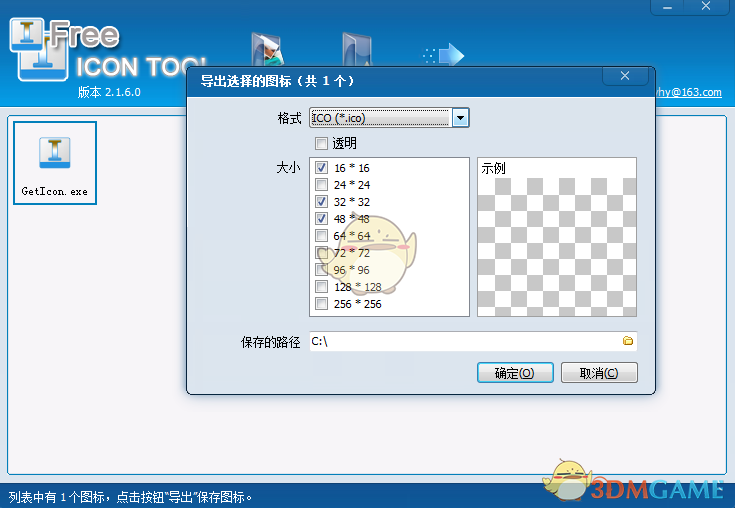Open the format dropdown arrow
This screenshot has height=508, width=735.
[x=461, y=118]
